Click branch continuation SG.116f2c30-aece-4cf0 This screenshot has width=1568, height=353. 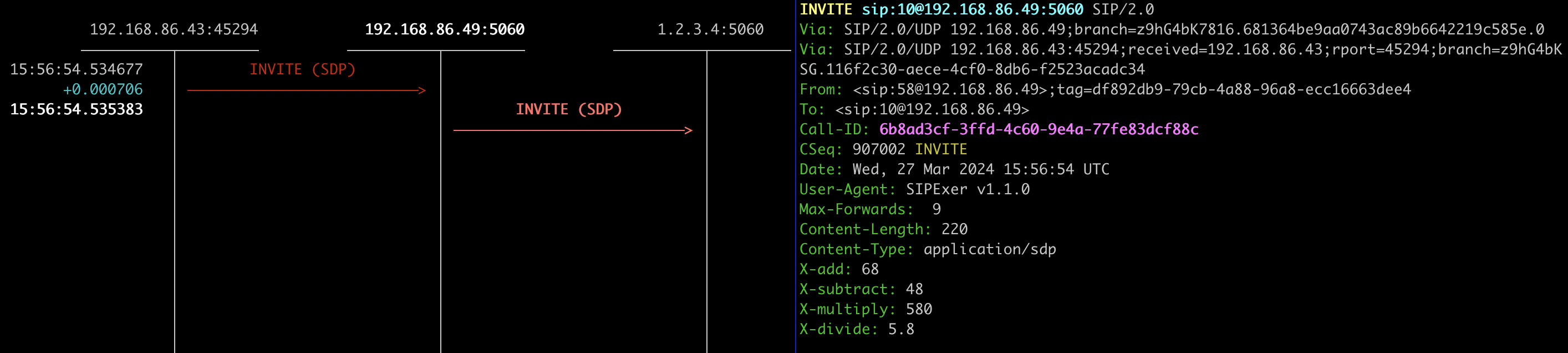972,69
